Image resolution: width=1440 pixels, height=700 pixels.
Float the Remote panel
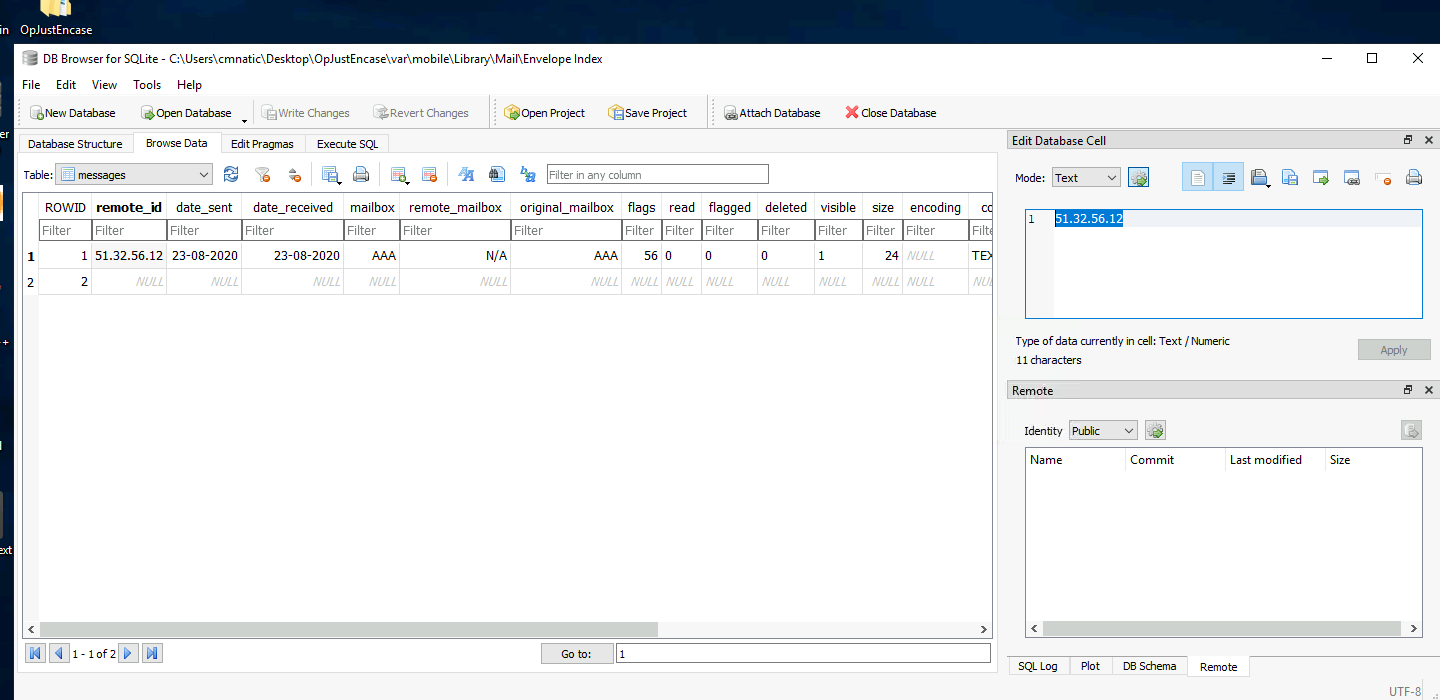tap(1408, 390)
